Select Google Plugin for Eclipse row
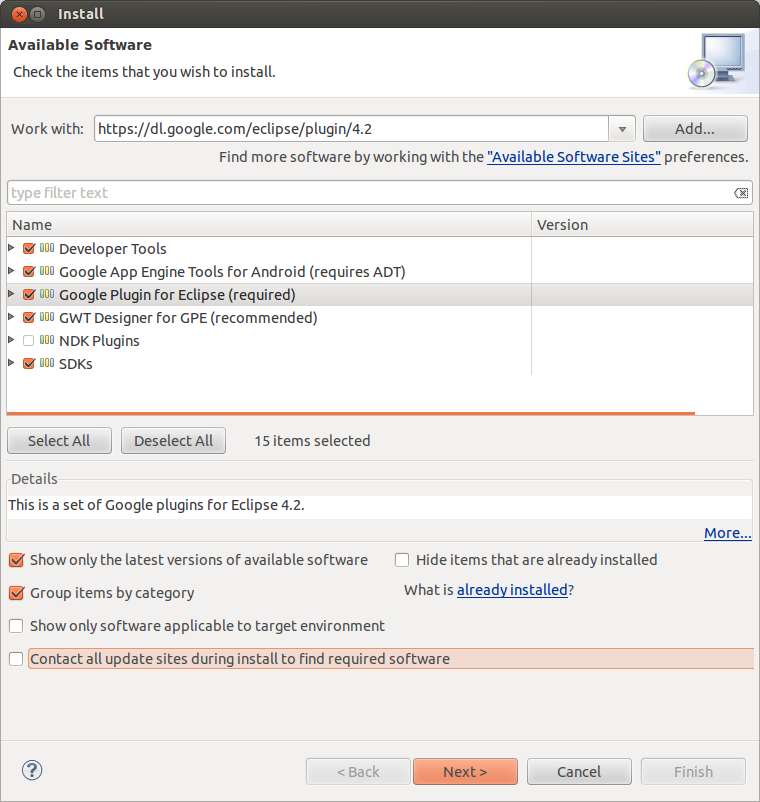Screen dimensions: 760x802 coord(177,295)
